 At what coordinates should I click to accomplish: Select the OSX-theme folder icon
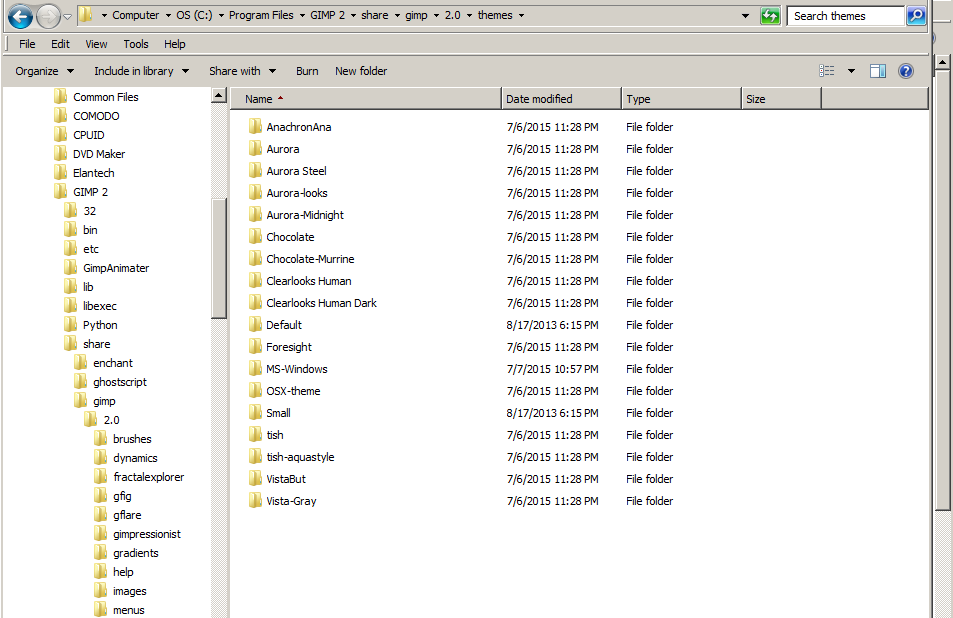click(x=255, y=391)
